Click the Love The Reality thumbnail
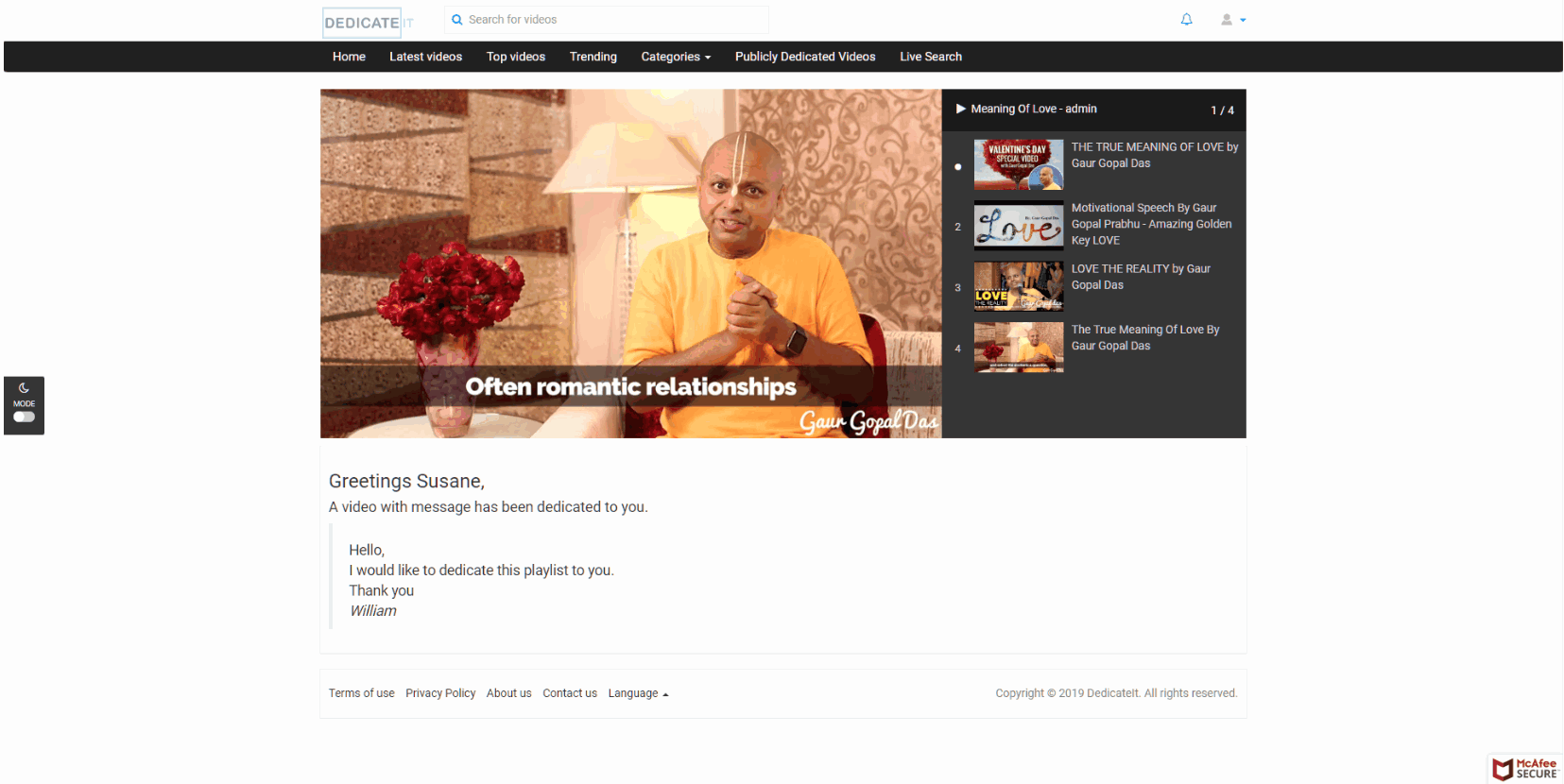The height and width of the screenshot is (784, 1564). (1019, 287)
